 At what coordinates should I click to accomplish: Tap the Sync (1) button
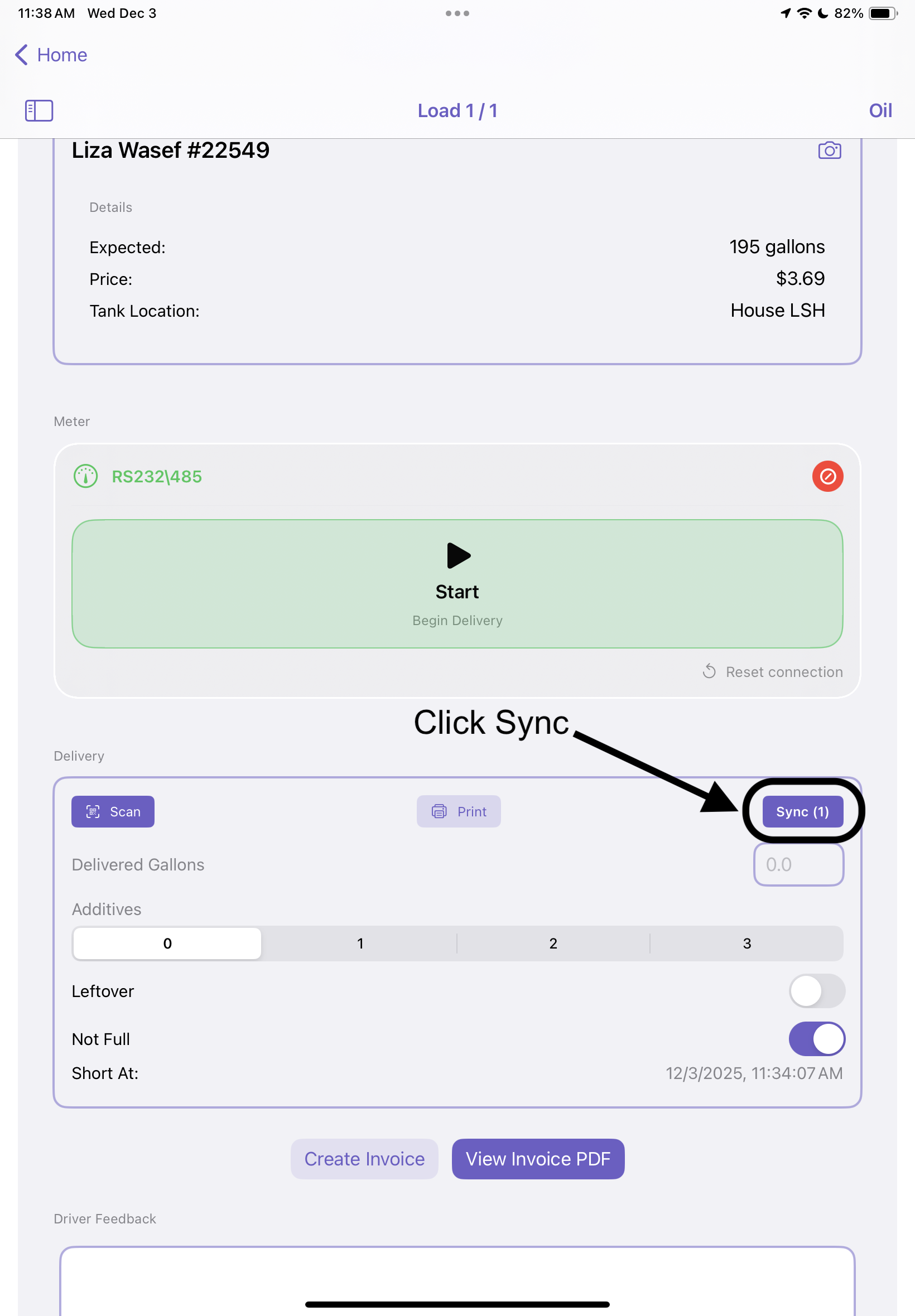pos(802,811)
